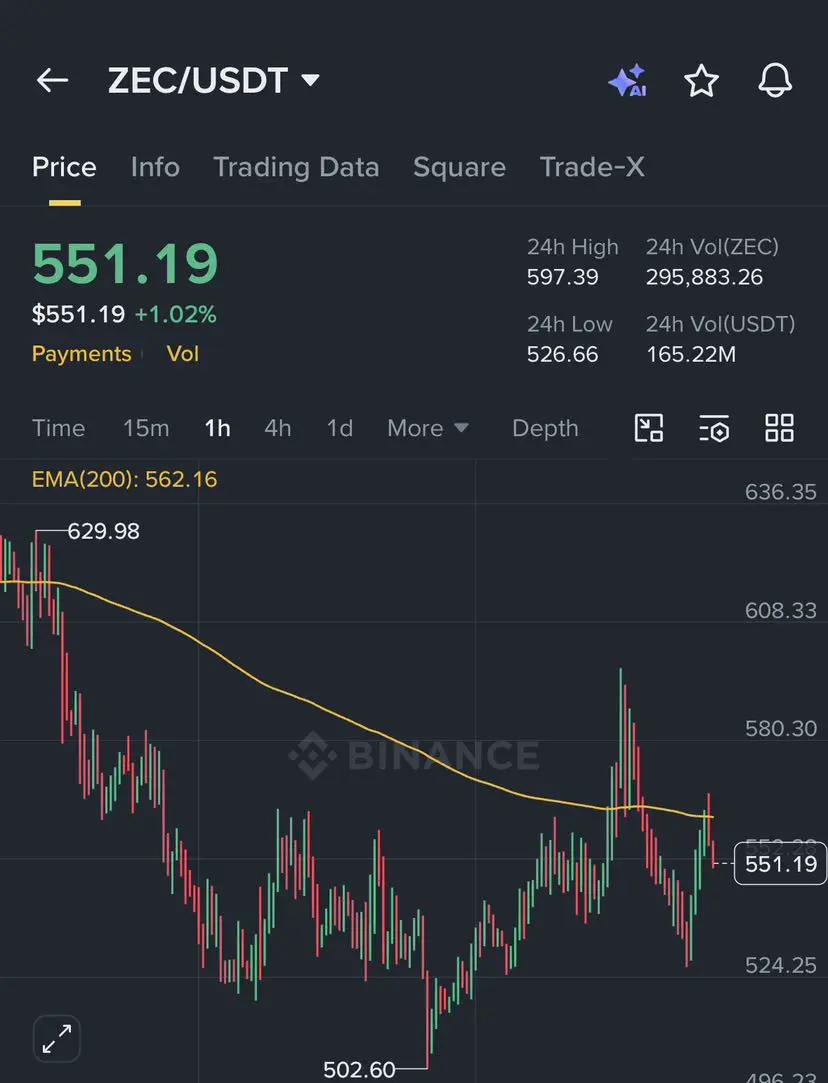Tap the current price tag 551.19 on axis
This screenshot has width=828, height=1083.
pos(780,863)
